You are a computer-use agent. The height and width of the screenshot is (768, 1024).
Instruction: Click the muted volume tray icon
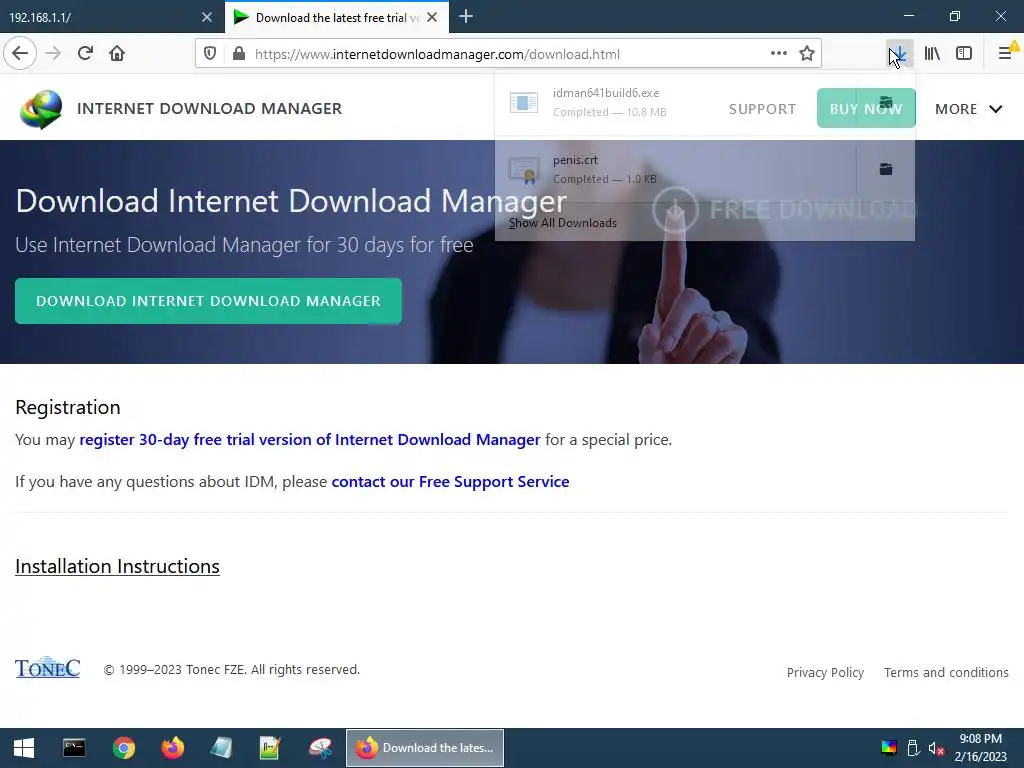point(936,748)
